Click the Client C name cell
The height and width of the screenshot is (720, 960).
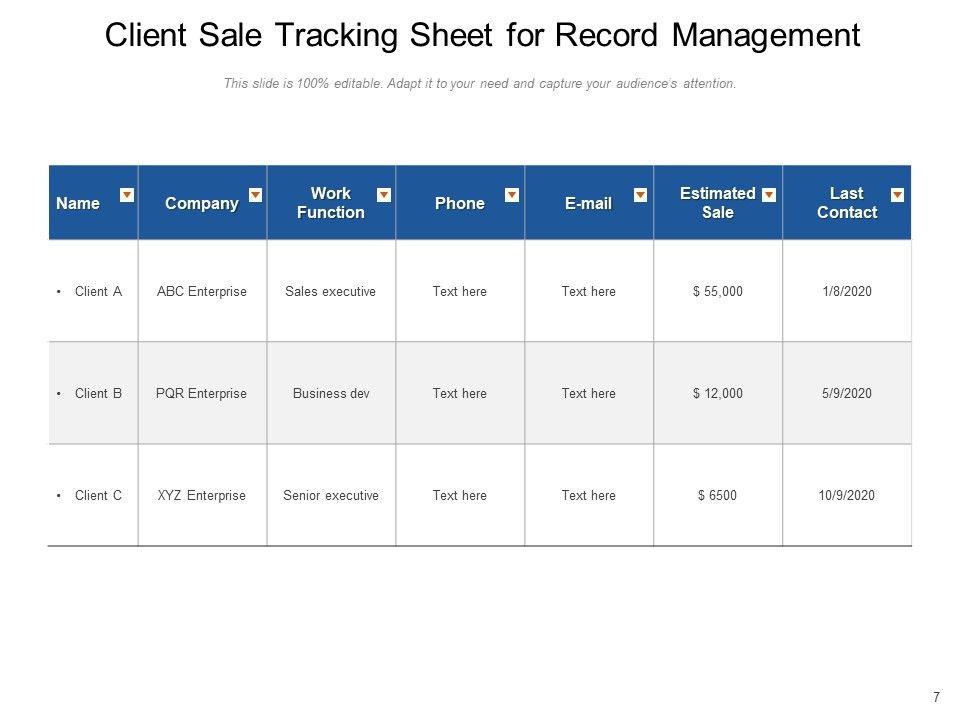[x=93, y=495]
